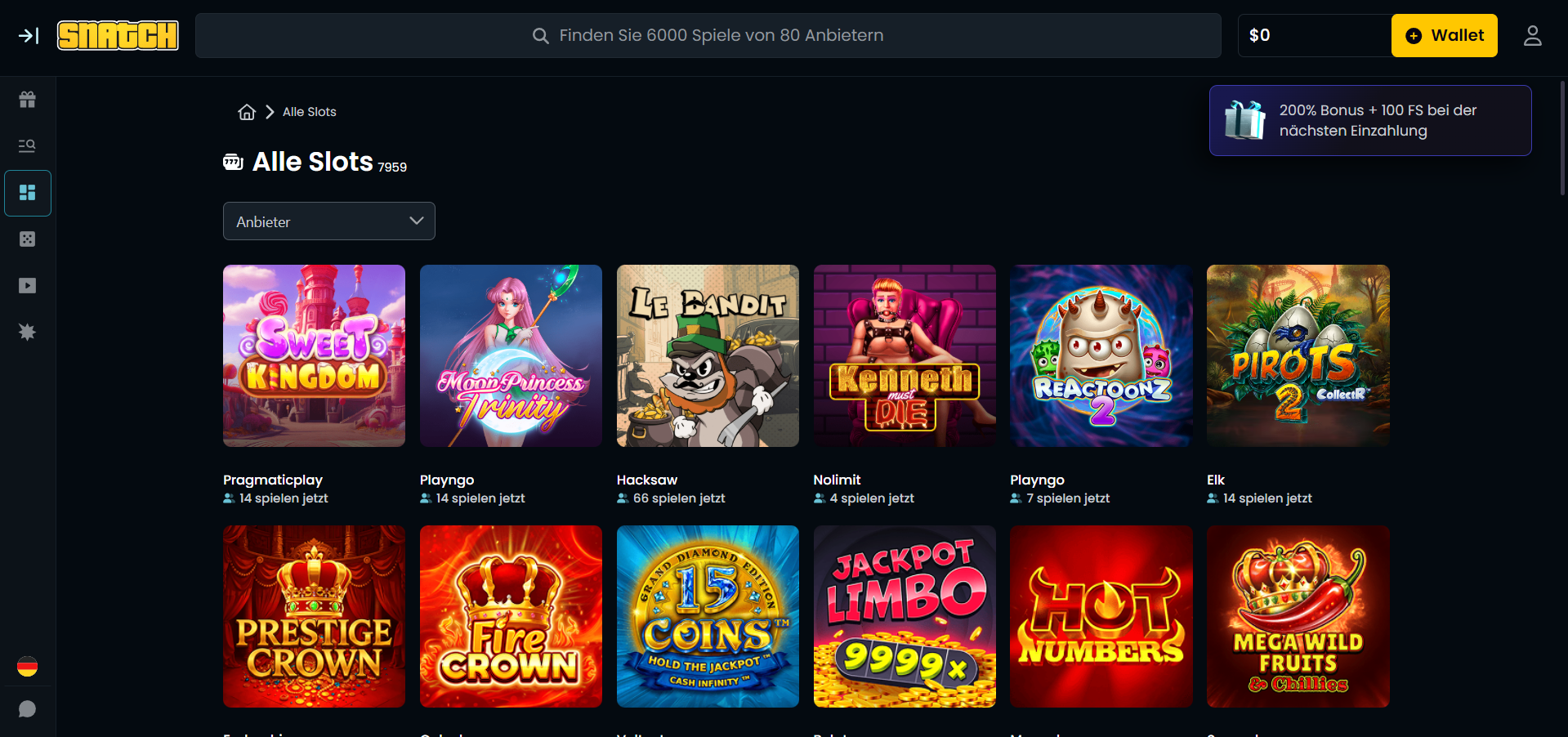Click the 200% Bonus offer banner
The height and width of the screenshot is (737, 1568).
click(1369, 121)
